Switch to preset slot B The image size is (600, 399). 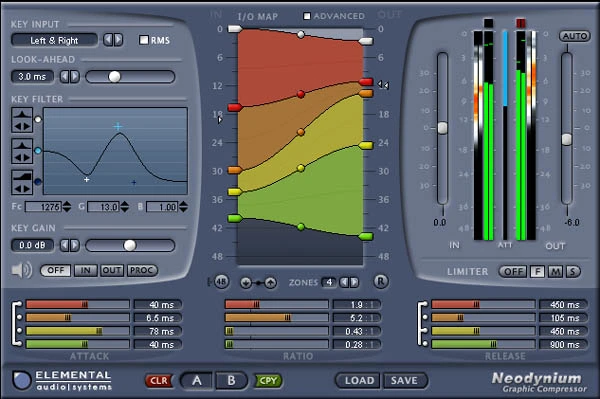point(231,381)
